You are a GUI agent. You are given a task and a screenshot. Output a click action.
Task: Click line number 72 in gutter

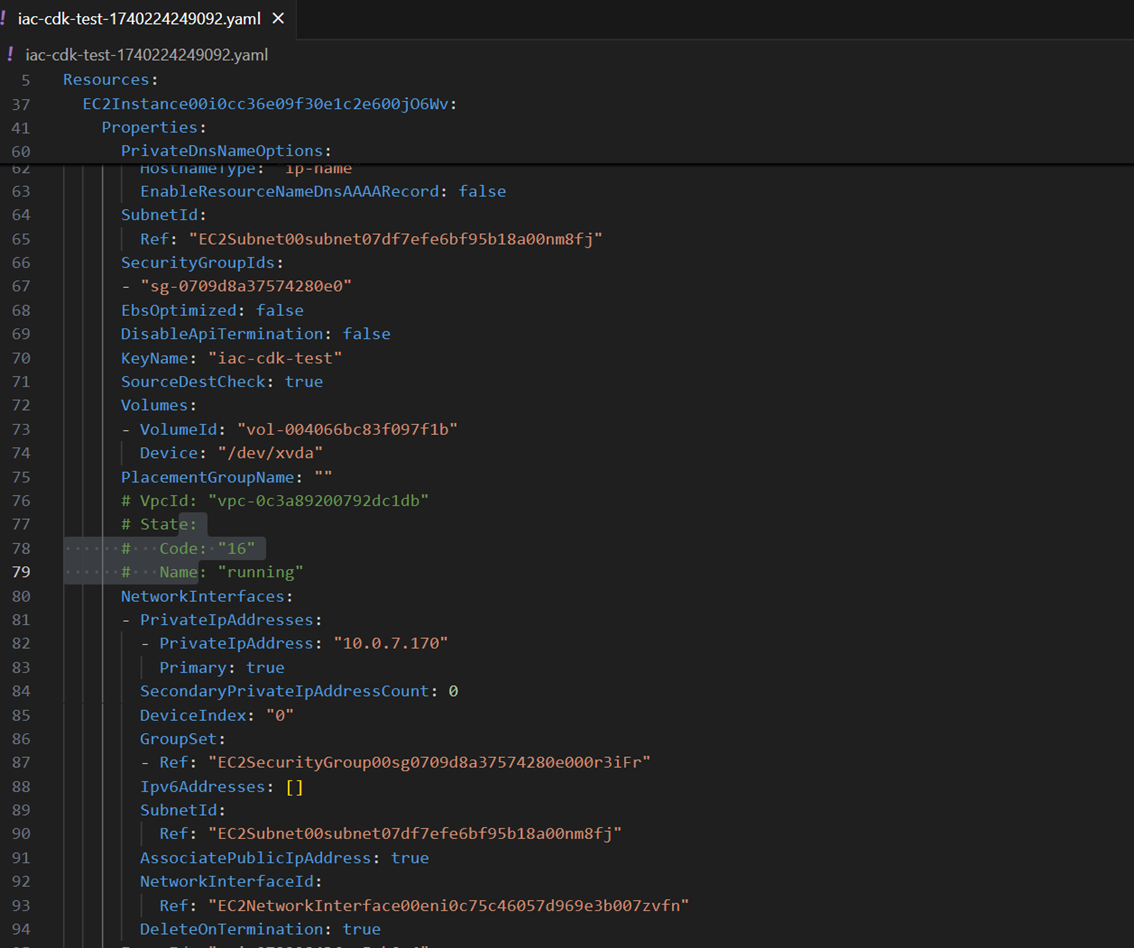(21, 405)
